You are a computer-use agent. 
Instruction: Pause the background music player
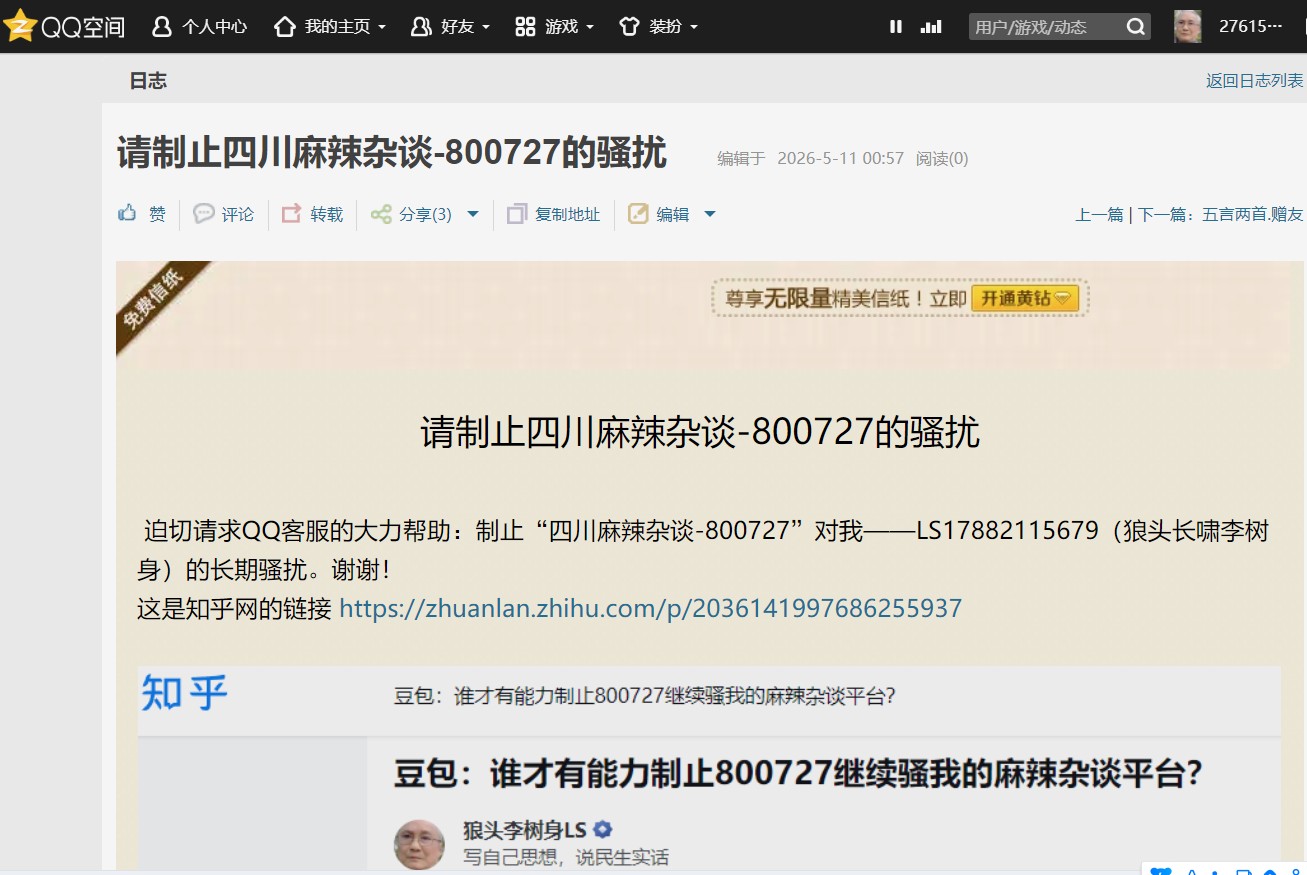[895, 27]
